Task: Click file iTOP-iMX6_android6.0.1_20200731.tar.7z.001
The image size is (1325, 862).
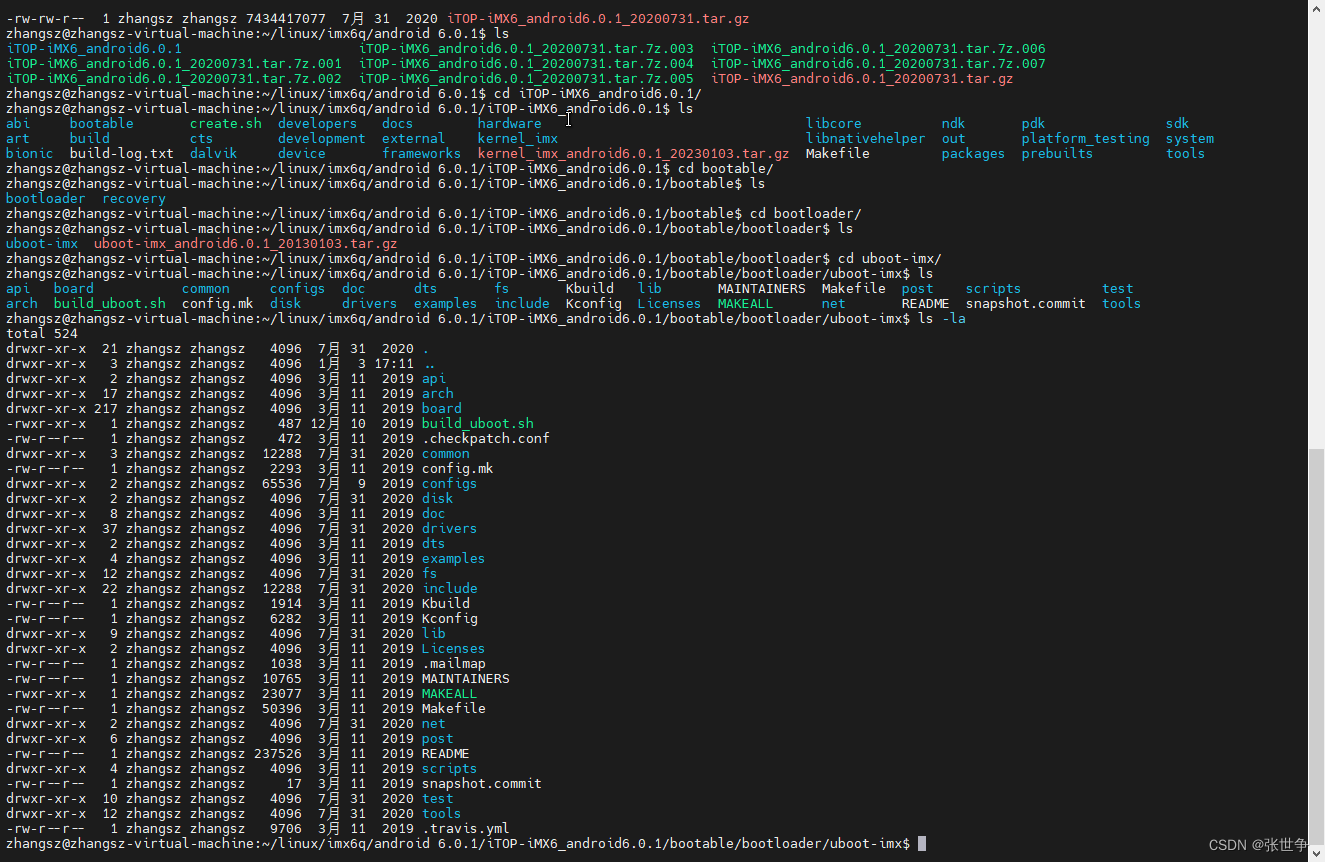Action: pos(174,64)
